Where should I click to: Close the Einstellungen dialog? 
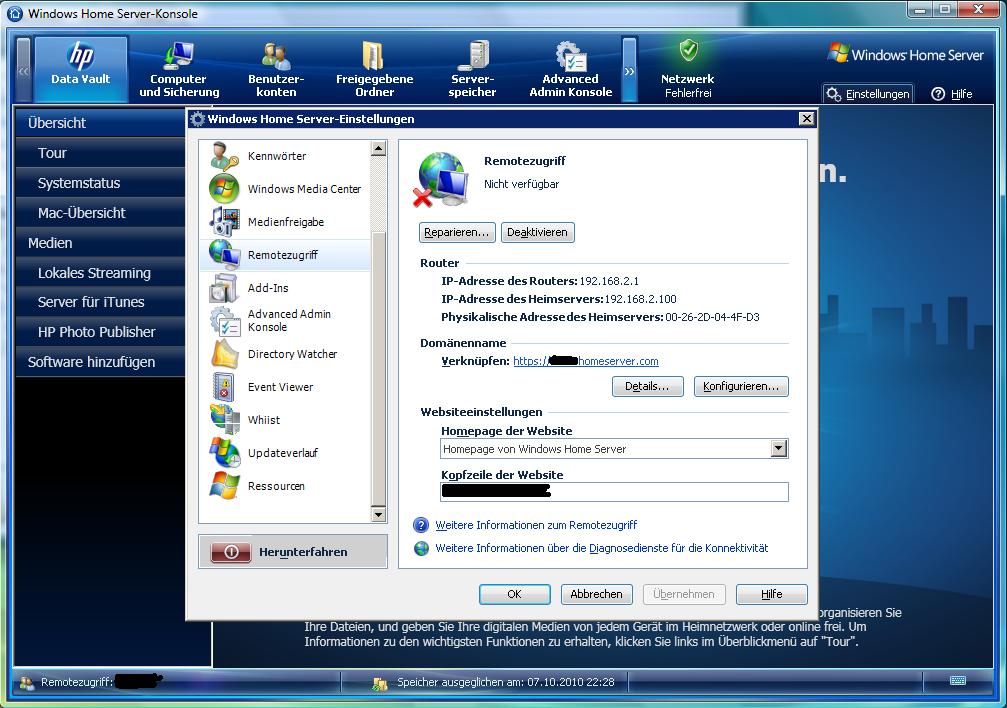807,118
